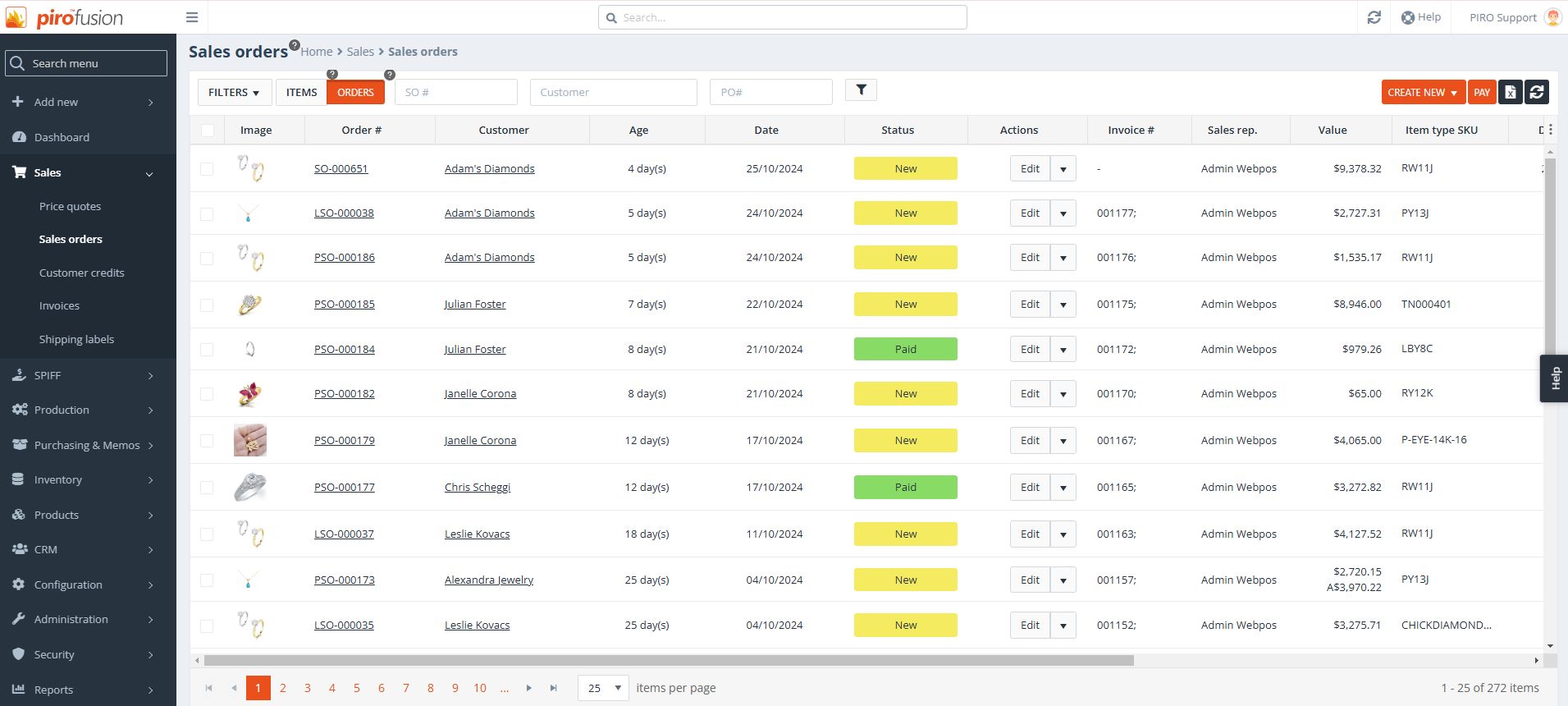Open order link PSO-000177
Viewport: 1568px width, 706px height.
click(x=344, y=487)
